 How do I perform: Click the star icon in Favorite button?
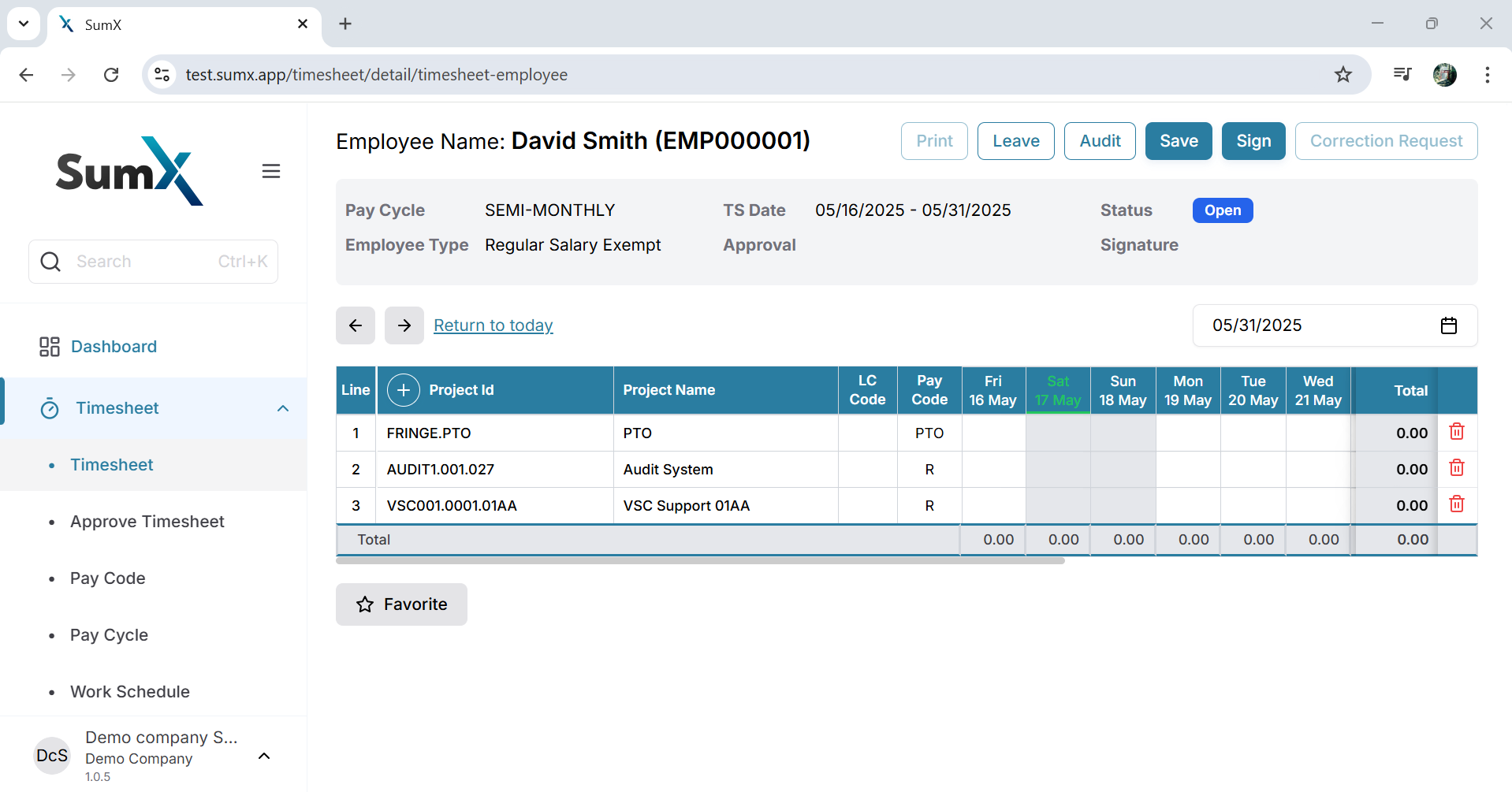click(365, 604)
